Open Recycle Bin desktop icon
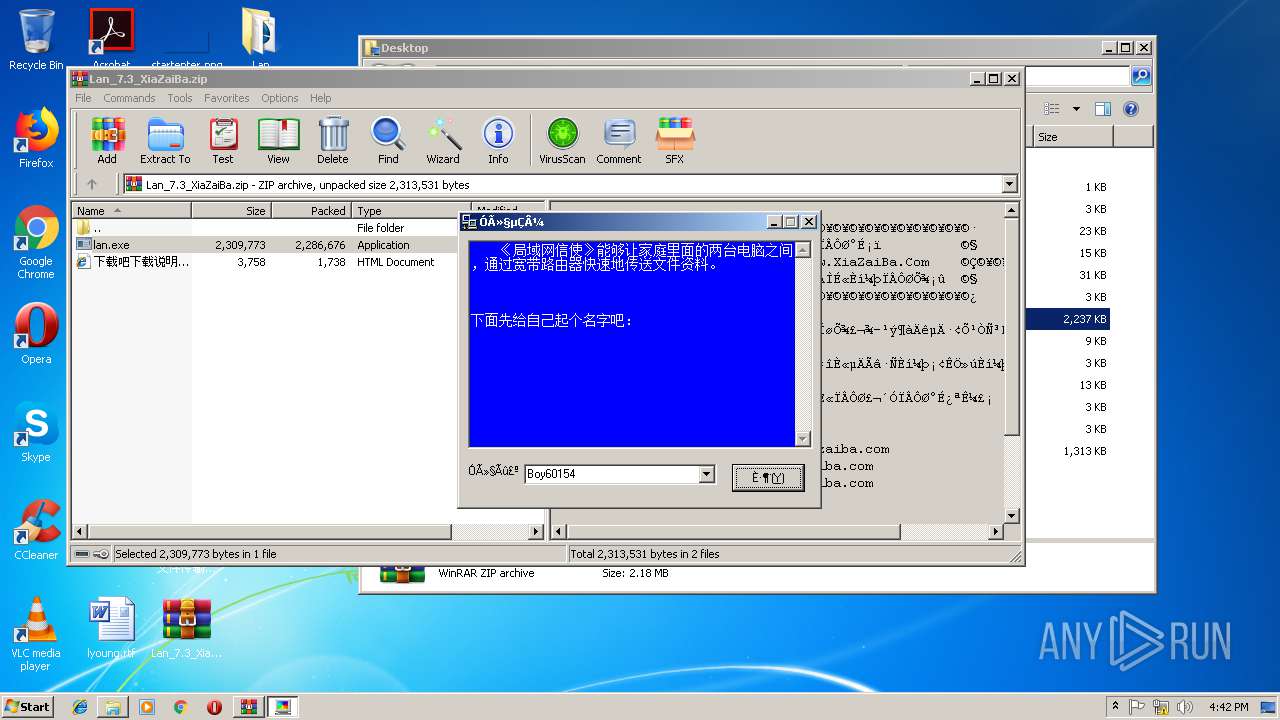The width and height of the screenshot is (1280, 720). point(36,40)
